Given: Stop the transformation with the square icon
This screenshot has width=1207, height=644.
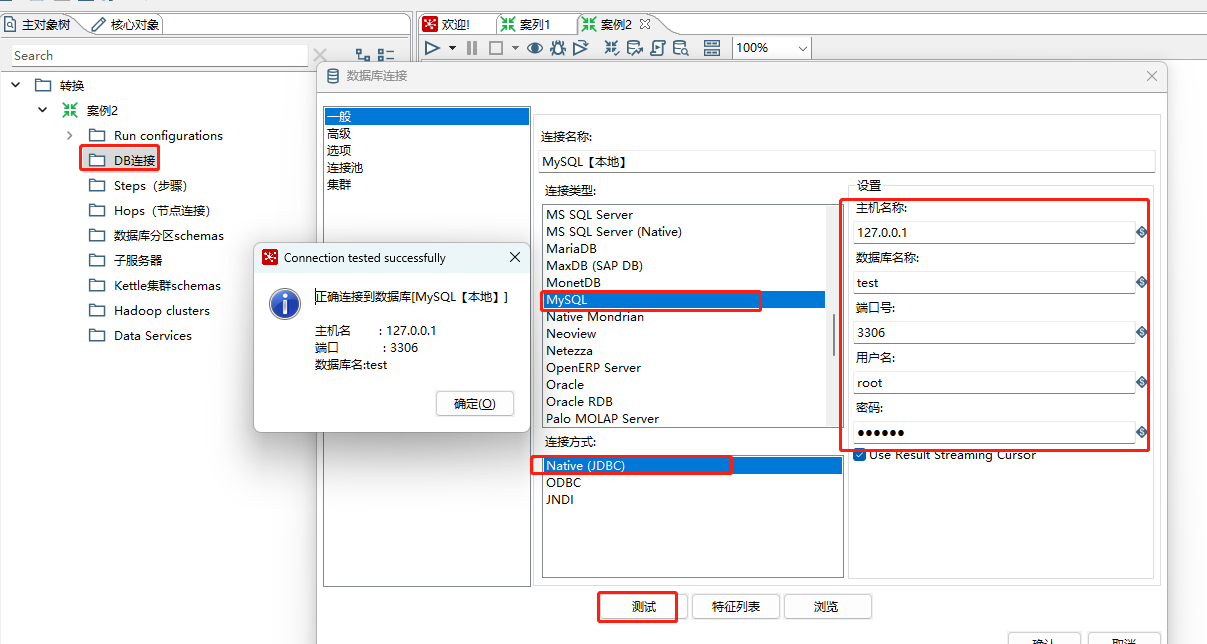Looking at the screenshot, I should [x=495, y=48].
